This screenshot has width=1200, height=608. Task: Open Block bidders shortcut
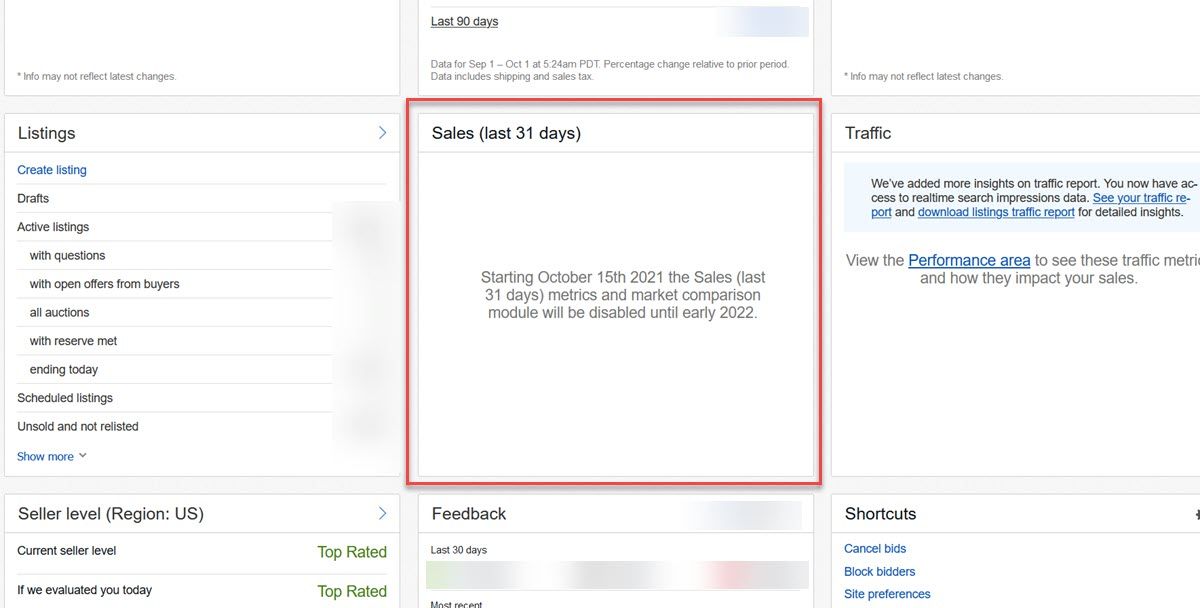pyautogui.click(x=879, y=571)
